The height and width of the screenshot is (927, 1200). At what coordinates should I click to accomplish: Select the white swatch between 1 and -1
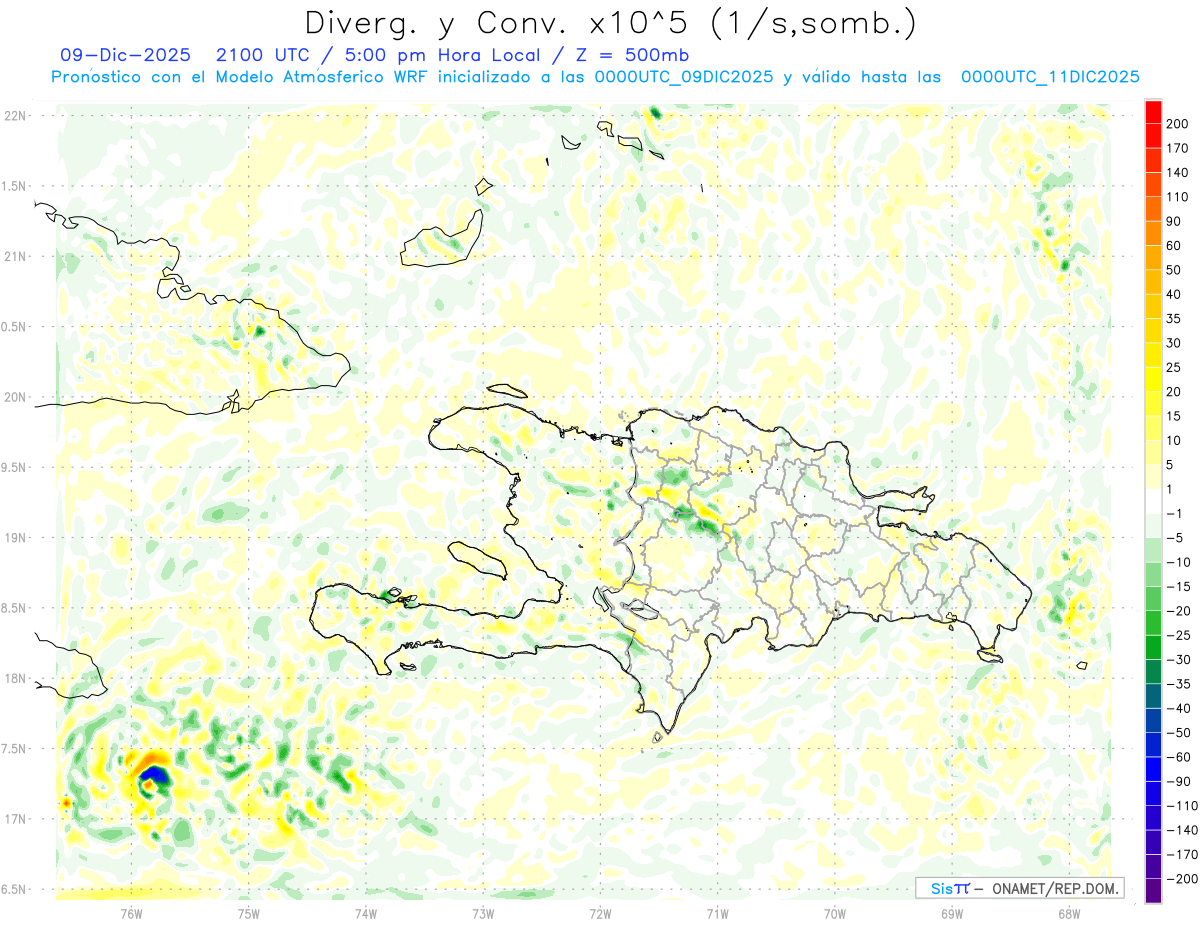coord(1153,501)
